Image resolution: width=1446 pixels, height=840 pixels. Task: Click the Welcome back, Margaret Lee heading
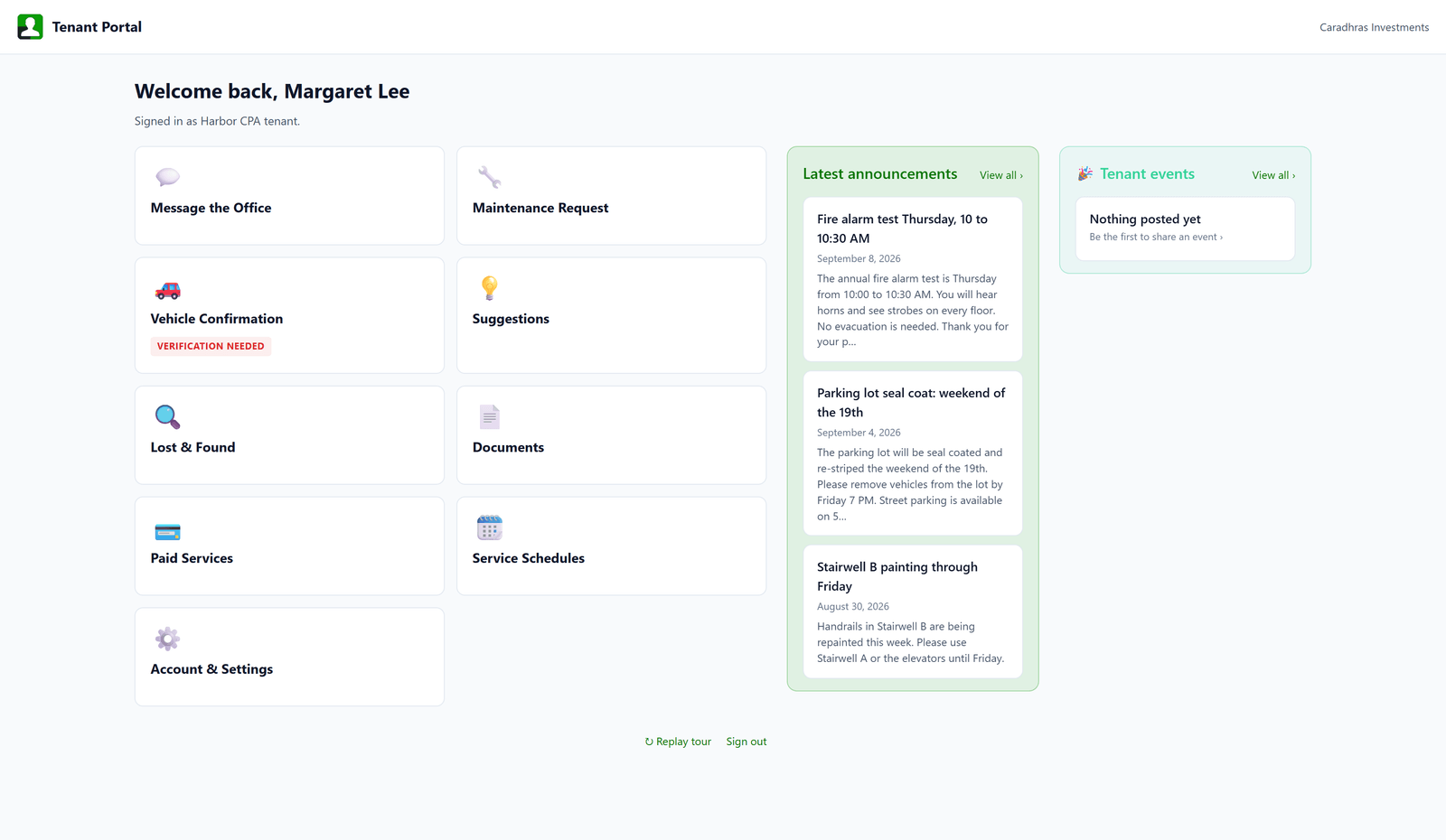click(272, 91)
